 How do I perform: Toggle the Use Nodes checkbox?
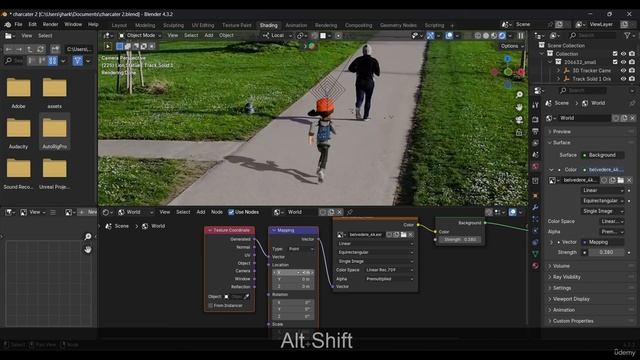pyautogui.click(x=231, y=212)
